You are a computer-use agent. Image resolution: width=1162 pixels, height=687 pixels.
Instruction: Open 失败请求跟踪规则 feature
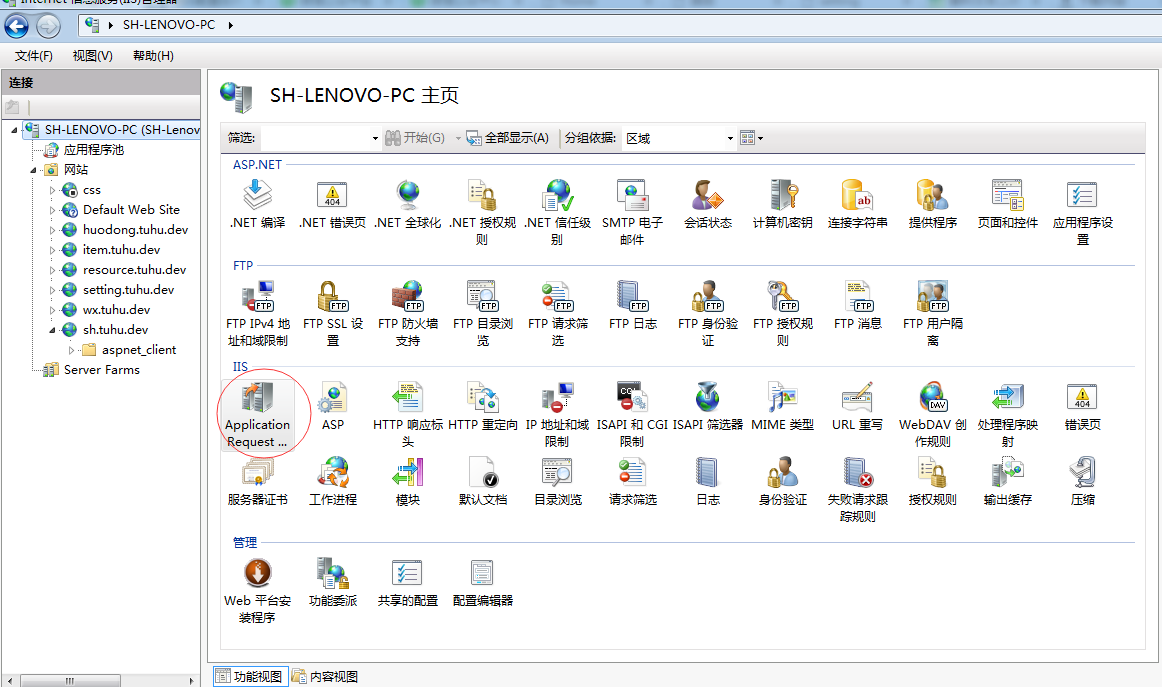tap(857, 490)
